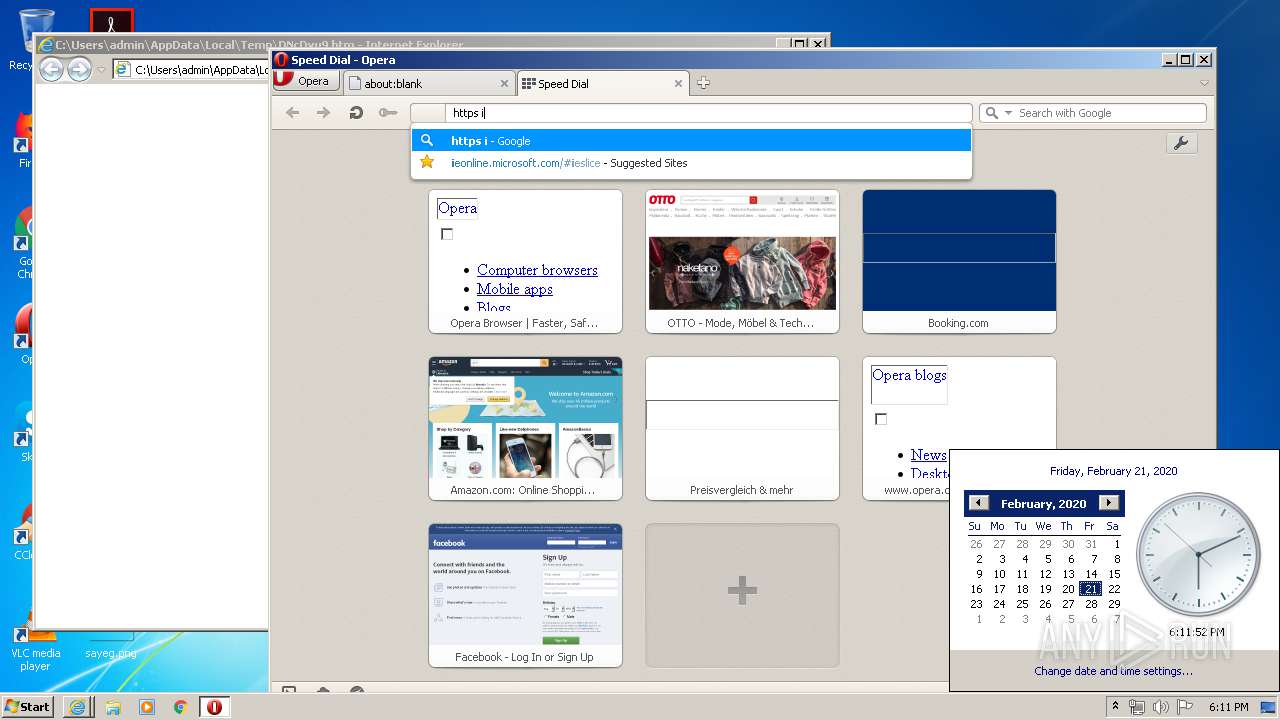Open the Action Center flag icon
1280x720 pixels.
[1184, 707]
